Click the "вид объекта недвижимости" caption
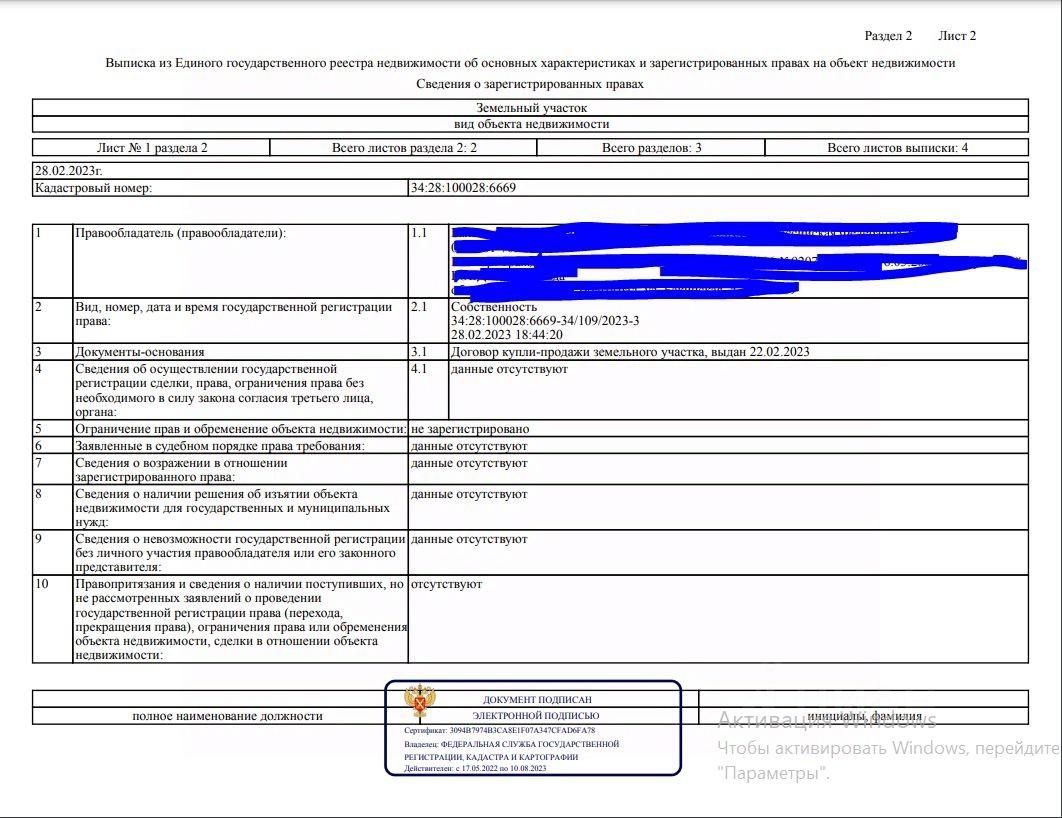Screen dimensions: 1062x818 (531, 125)
